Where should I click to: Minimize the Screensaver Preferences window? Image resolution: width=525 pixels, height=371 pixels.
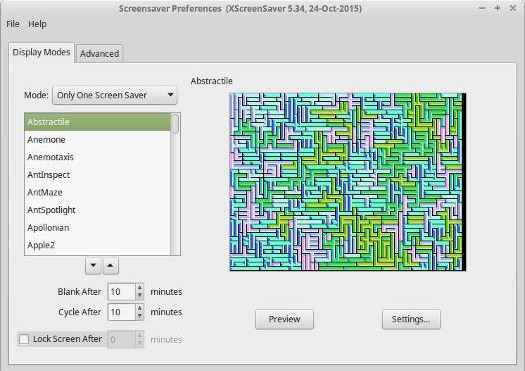point(482,8)
